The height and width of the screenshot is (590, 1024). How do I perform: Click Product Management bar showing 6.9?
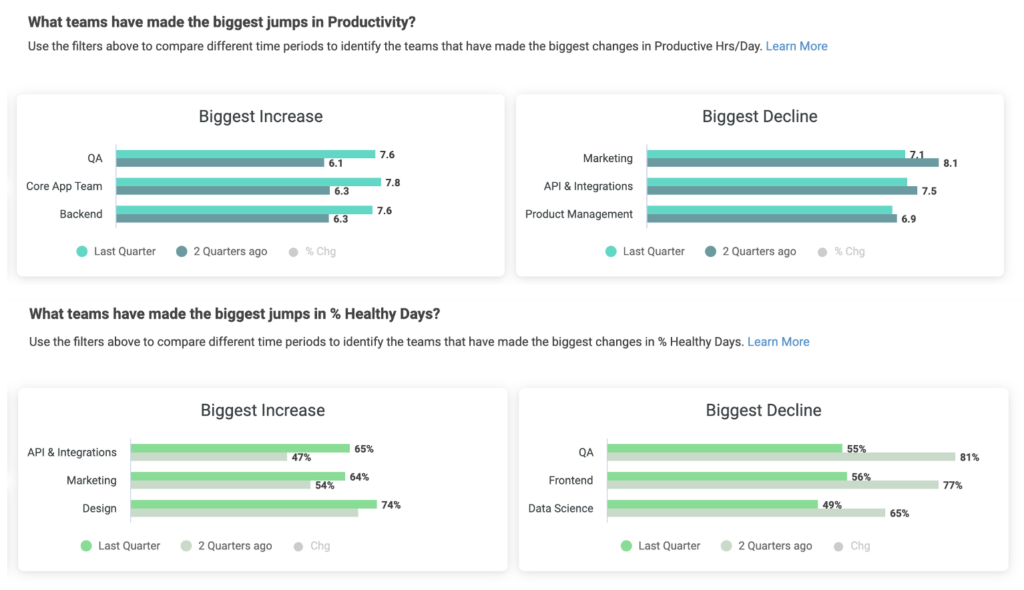coord(772,218)
